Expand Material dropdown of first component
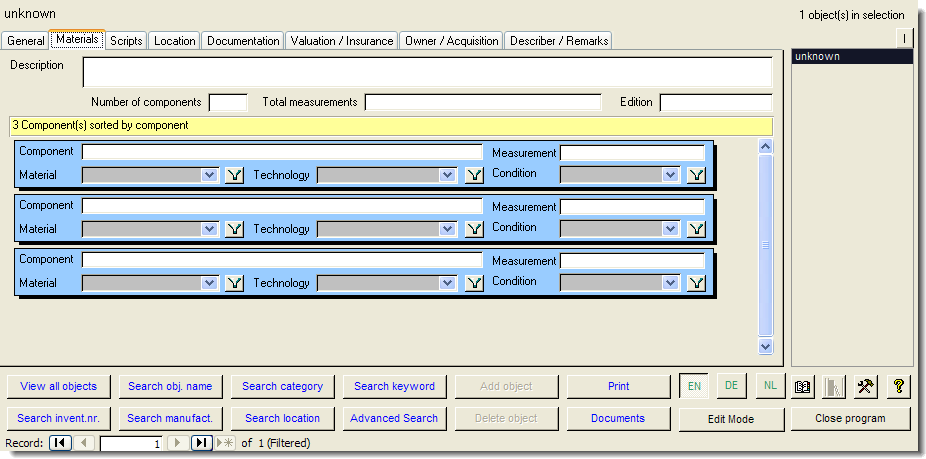The width and height of the screenshot is (926, 459). (209, 175)
